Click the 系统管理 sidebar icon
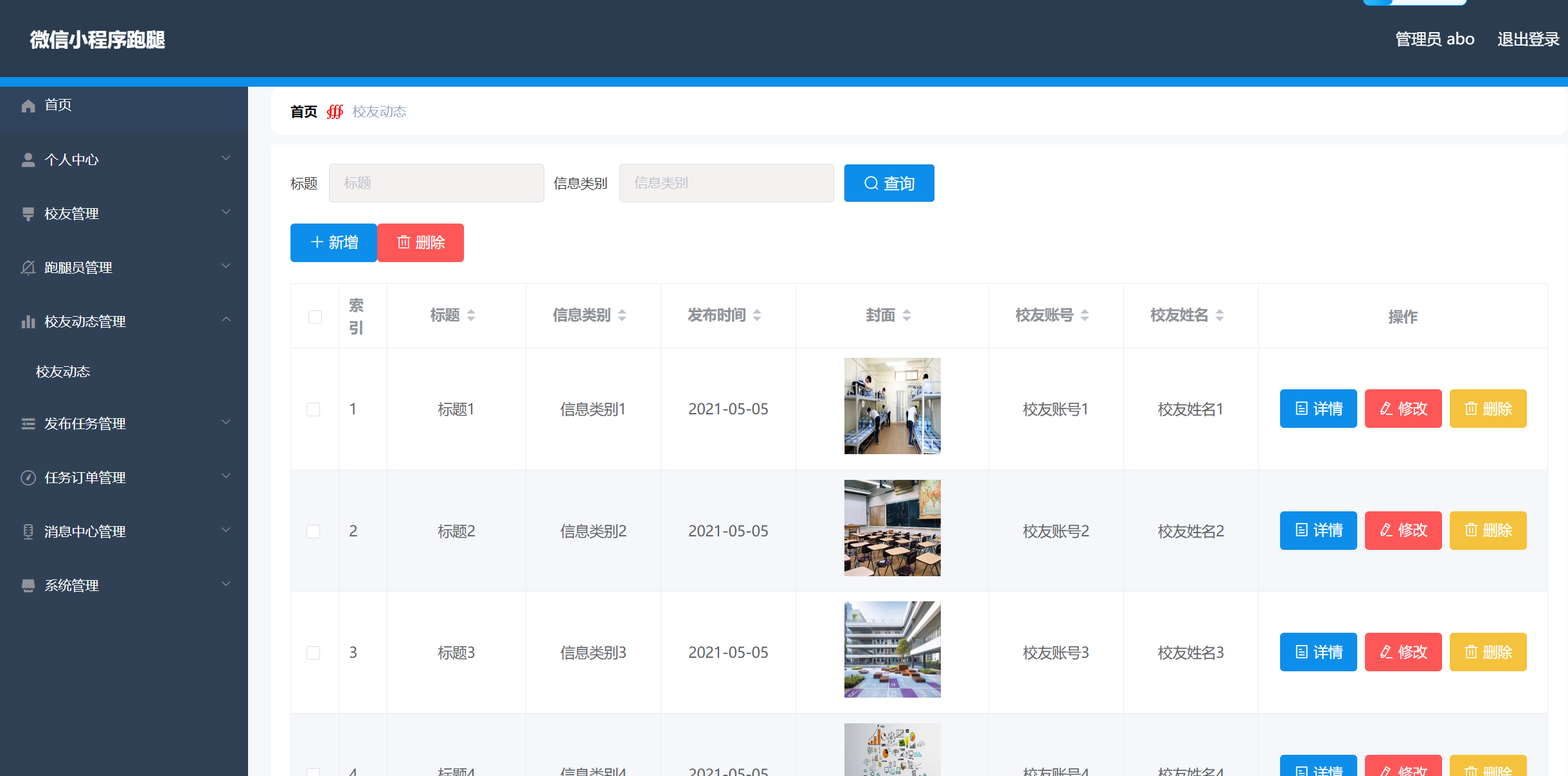1568x776 pixels. [x=28, y=585]
